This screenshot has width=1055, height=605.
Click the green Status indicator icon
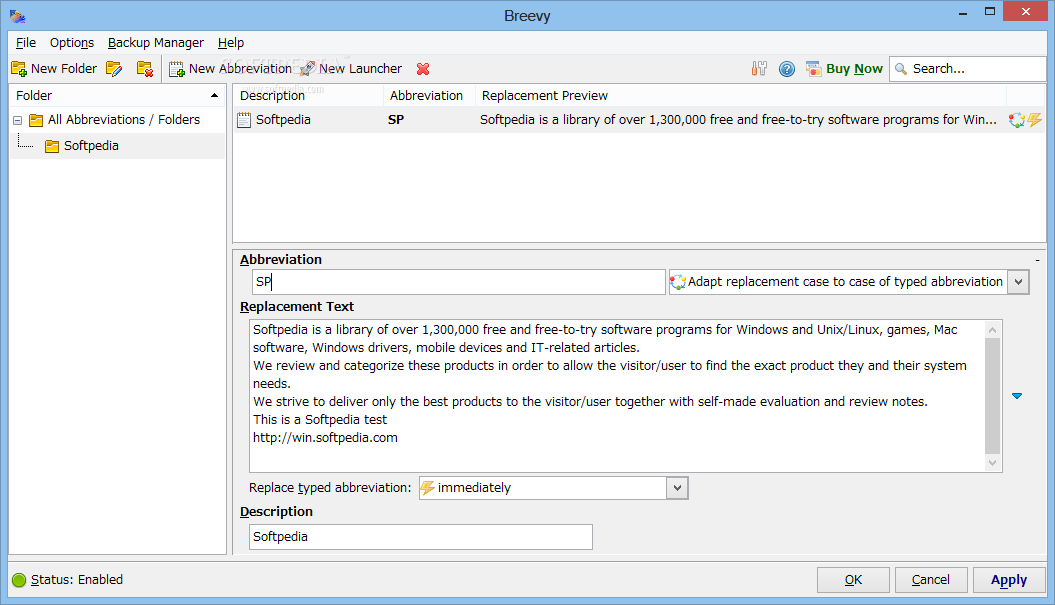[x=19, y=580]
